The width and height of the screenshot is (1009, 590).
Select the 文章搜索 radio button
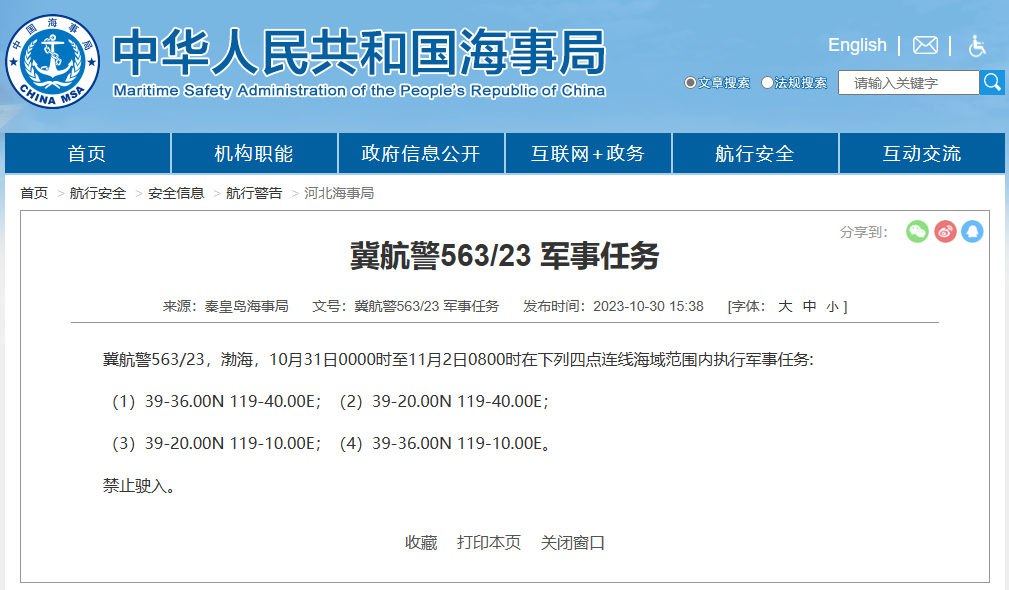690,83
